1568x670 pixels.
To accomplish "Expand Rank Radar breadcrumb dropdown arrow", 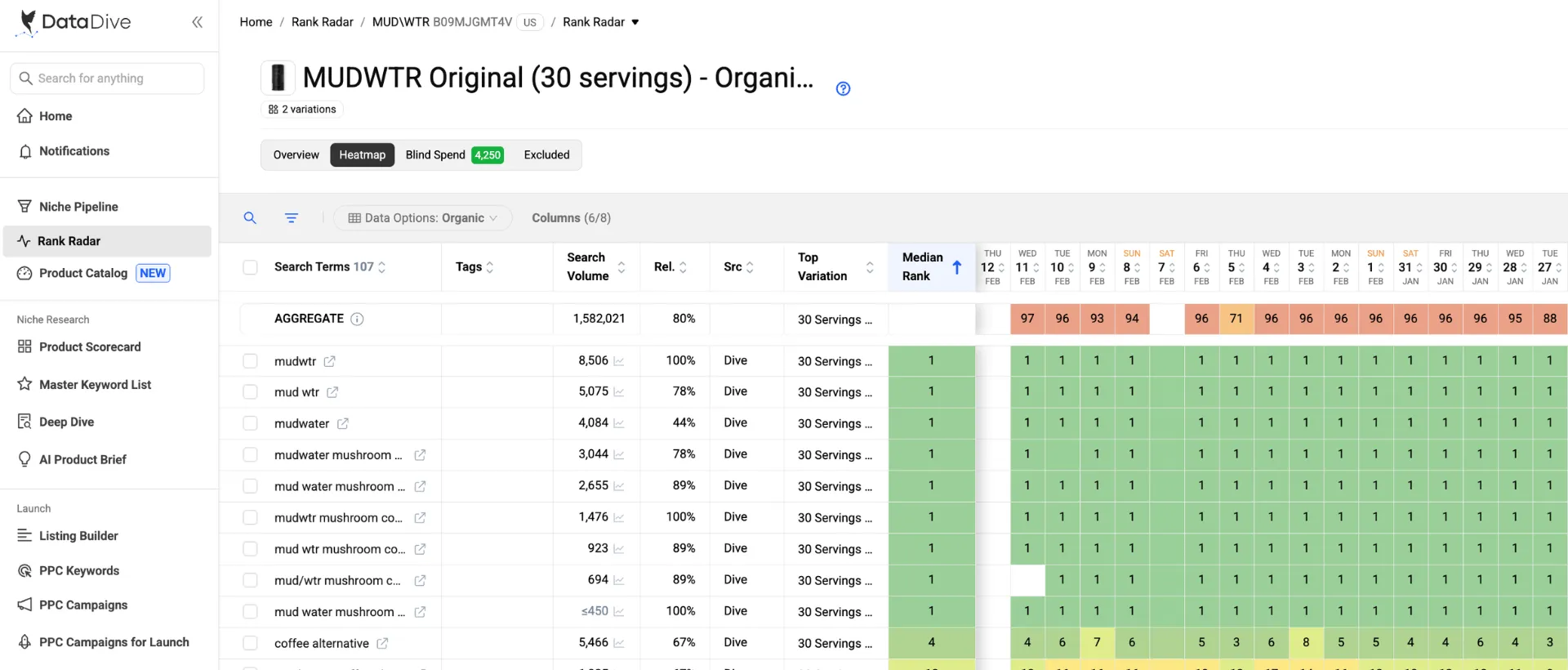I will tap(635, 22).
